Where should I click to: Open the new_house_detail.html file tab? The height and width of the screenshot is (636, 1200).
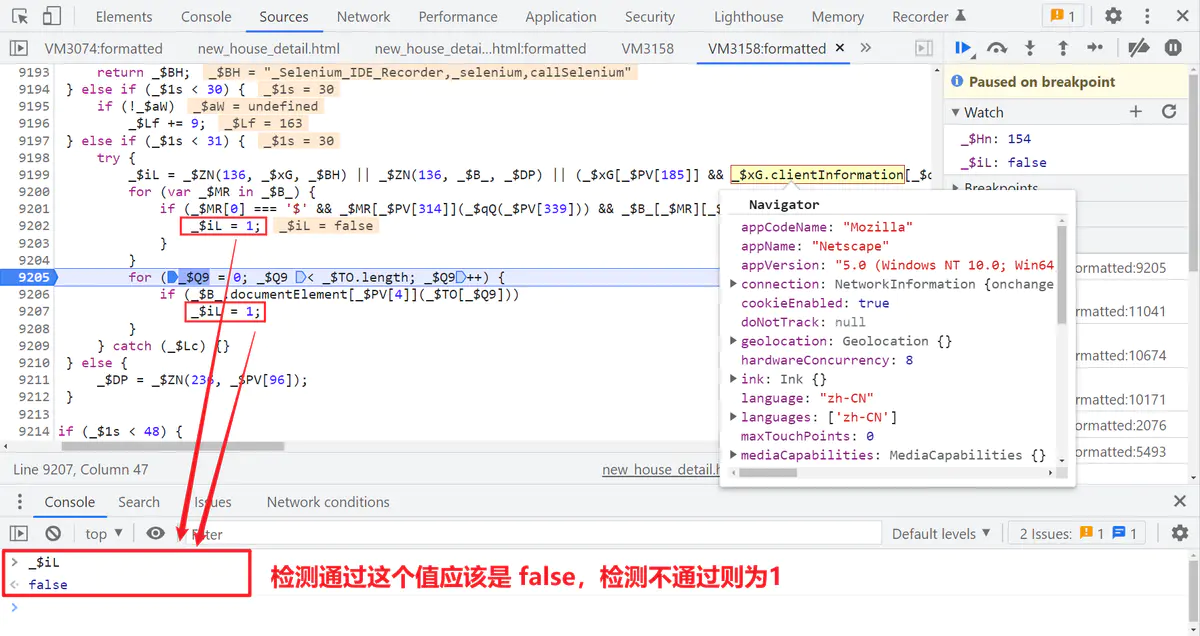pos(269,48)
